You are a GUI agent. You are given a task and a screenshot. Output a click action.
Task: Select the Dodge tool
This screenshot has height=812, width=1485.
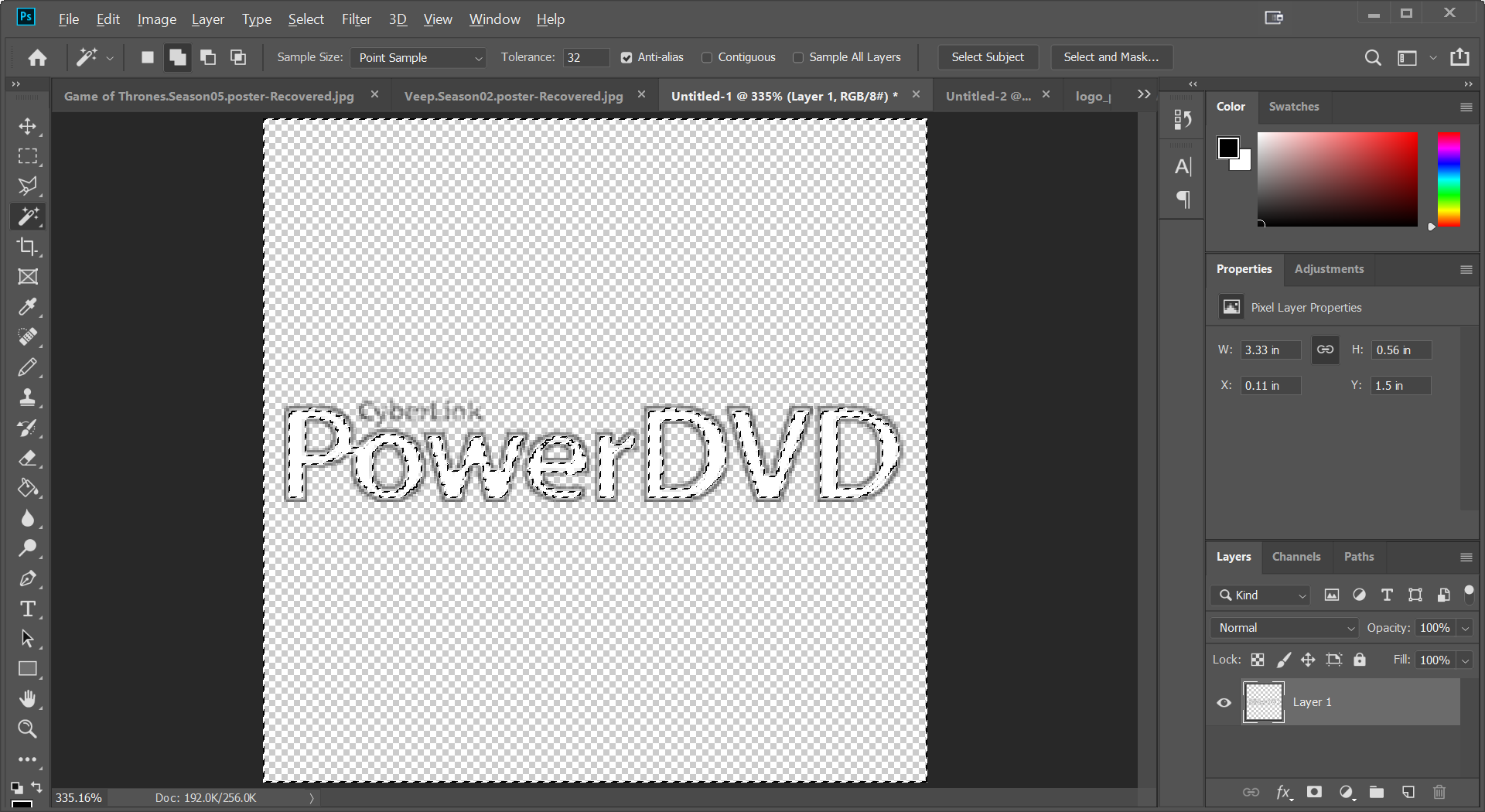(28, 548)
